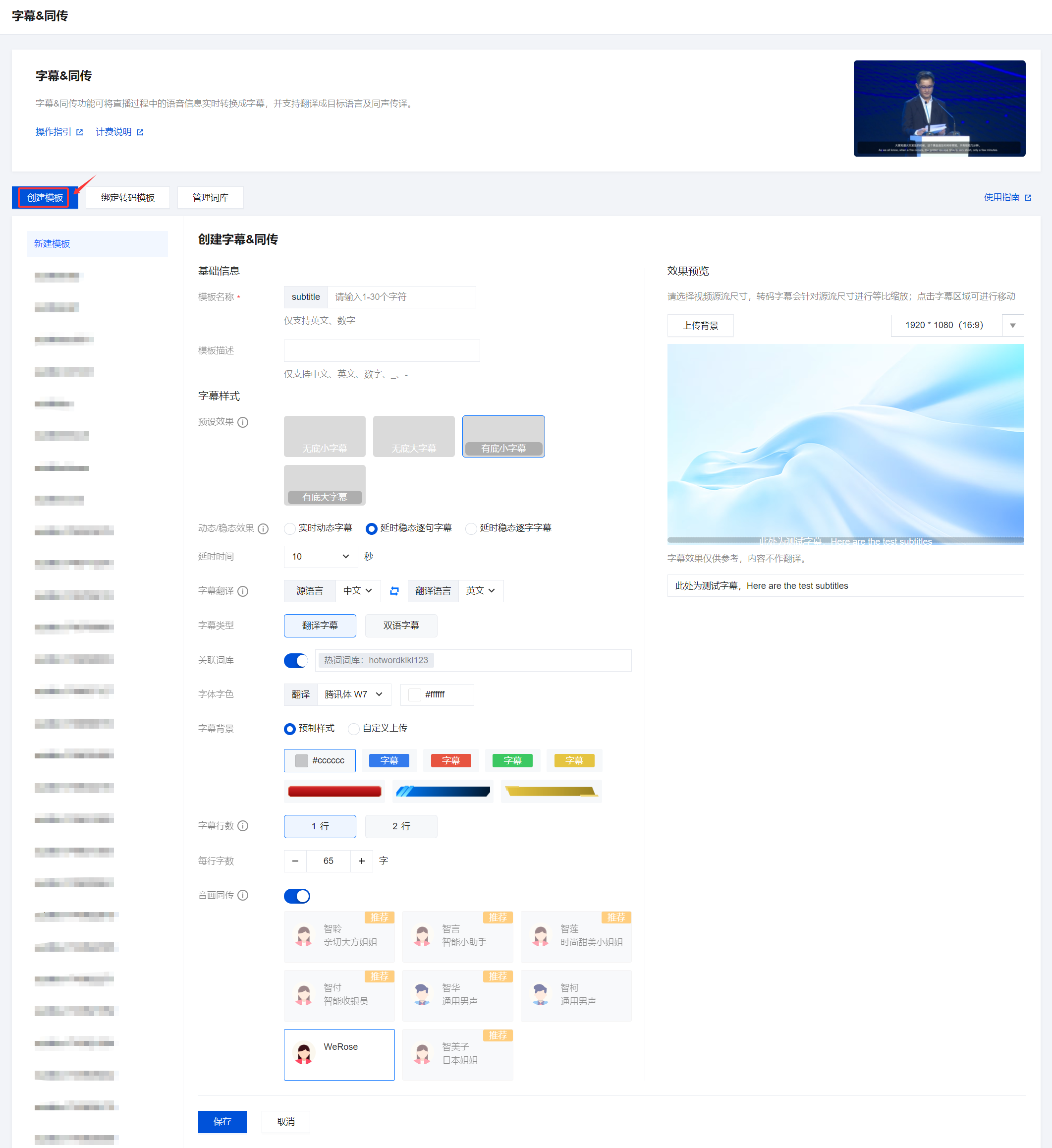
Task: Click minus icon to decrease 每行字数
Action: click(x=295, y=861)
